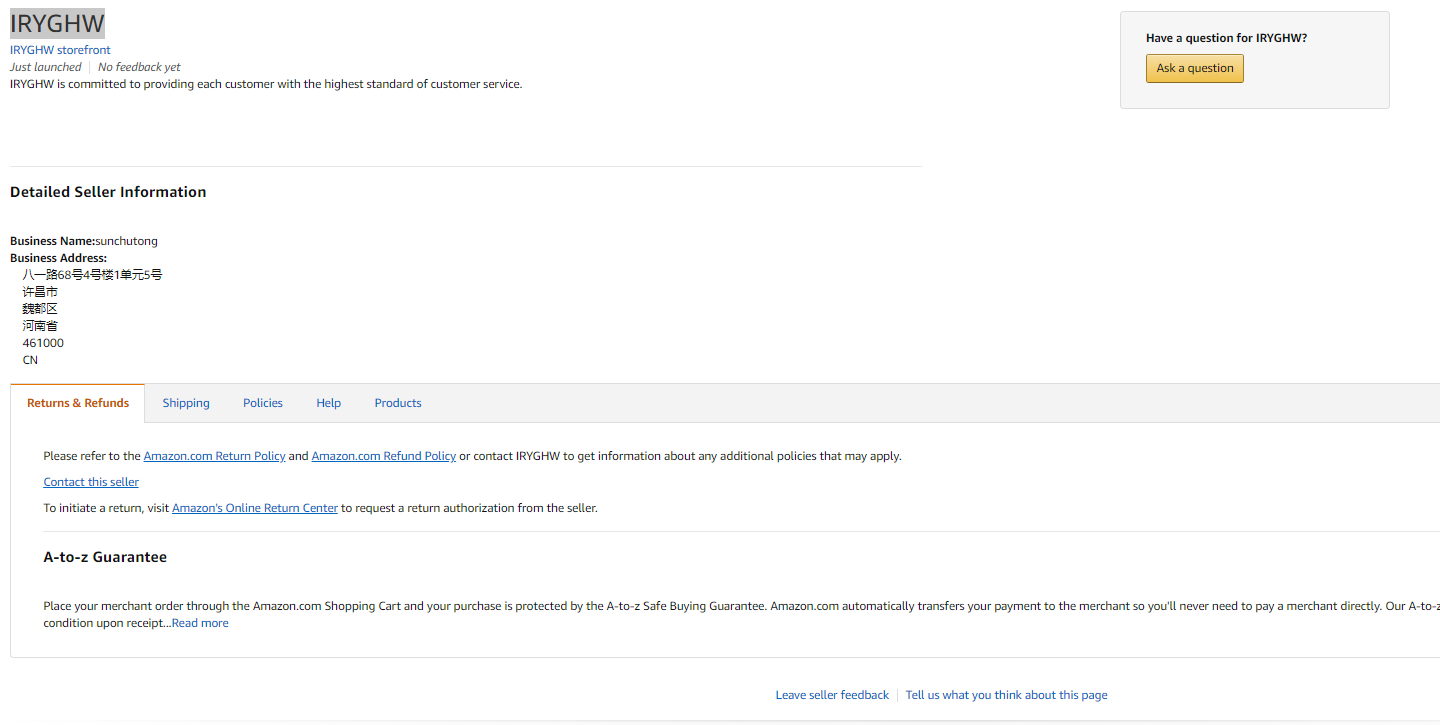Expand the guarantee text with Read more
1440x725 pixels.
coord(200,623)
